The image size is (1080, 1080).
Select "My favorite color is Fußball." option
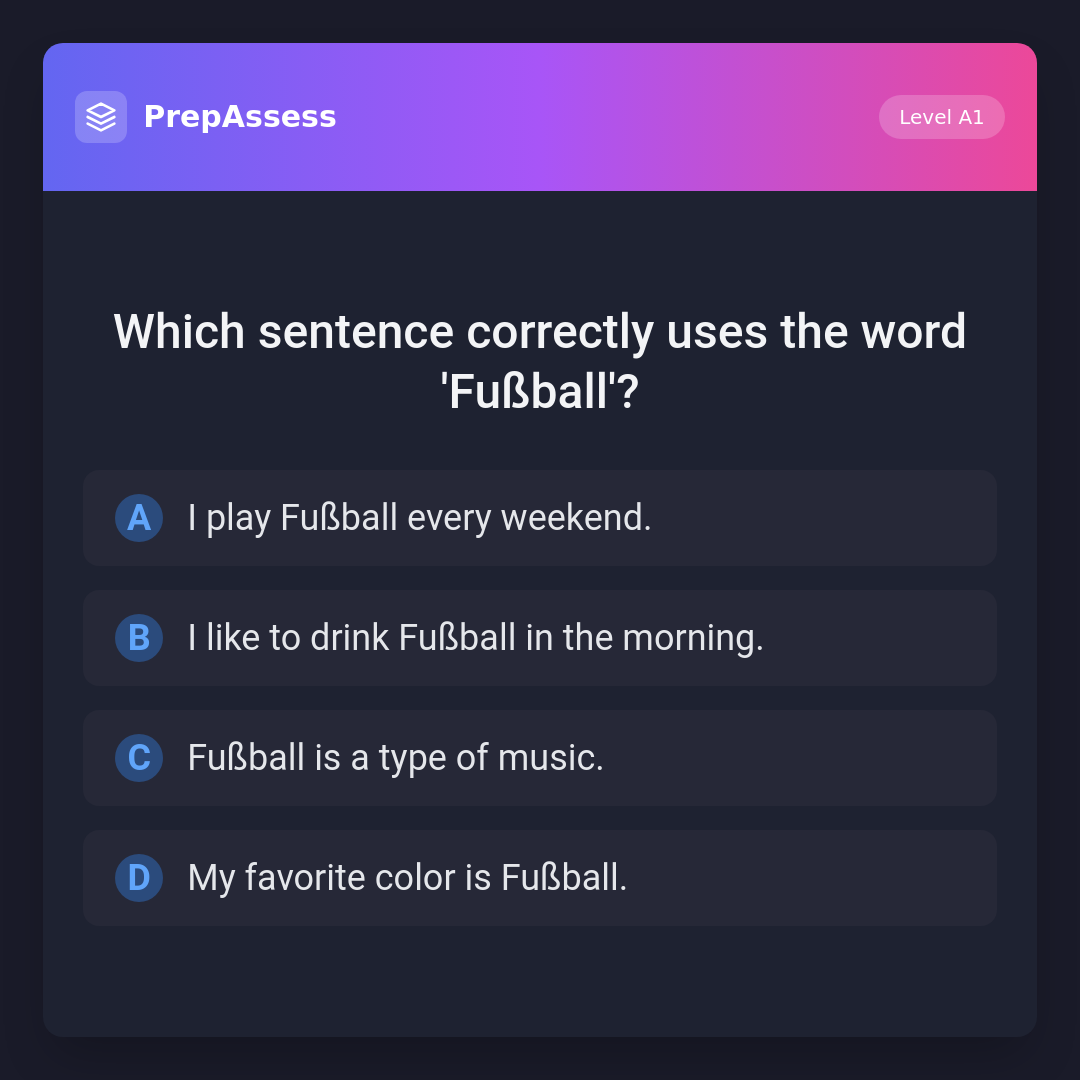(540, 878)
